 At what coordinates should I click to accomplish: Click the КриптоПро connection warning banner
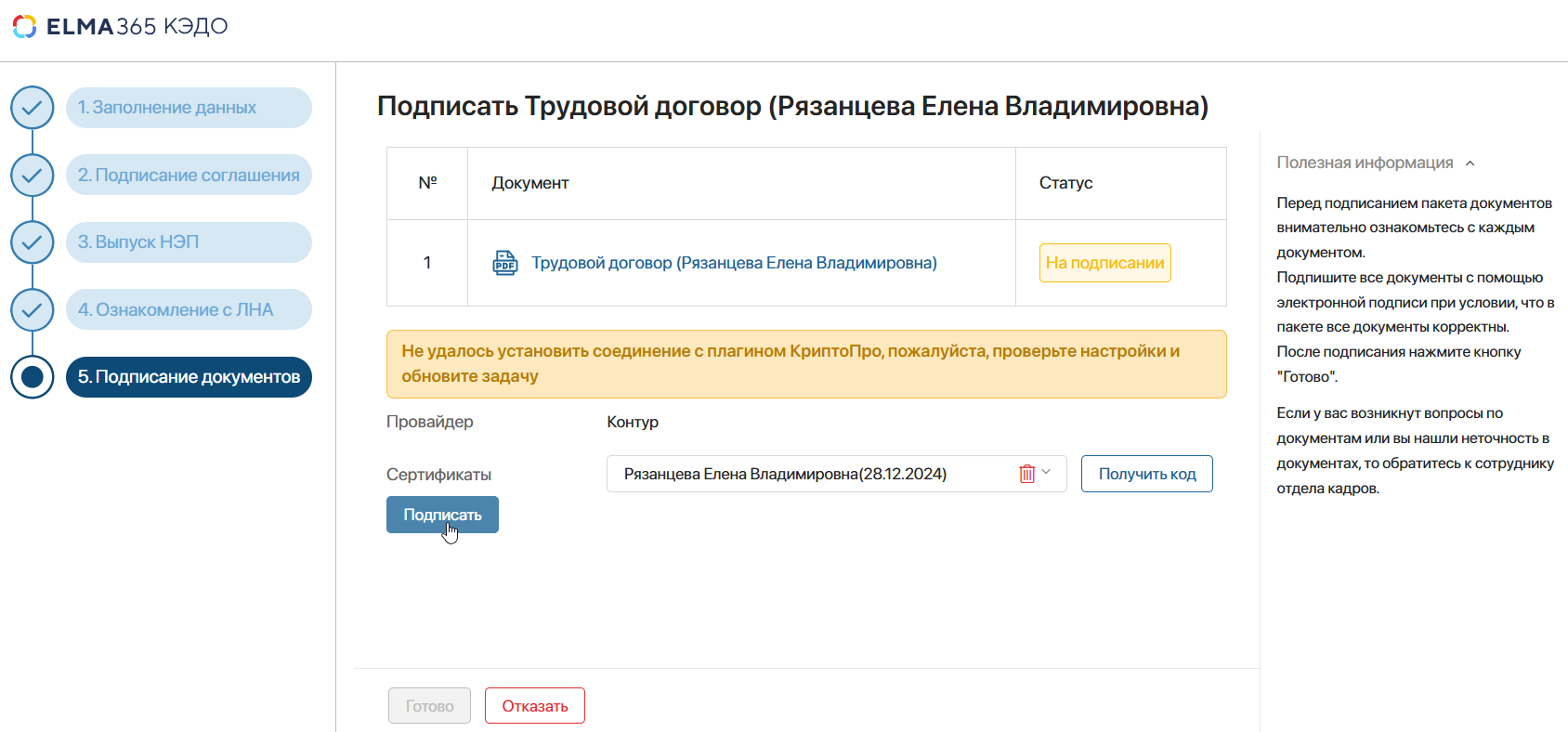(806, 364)
